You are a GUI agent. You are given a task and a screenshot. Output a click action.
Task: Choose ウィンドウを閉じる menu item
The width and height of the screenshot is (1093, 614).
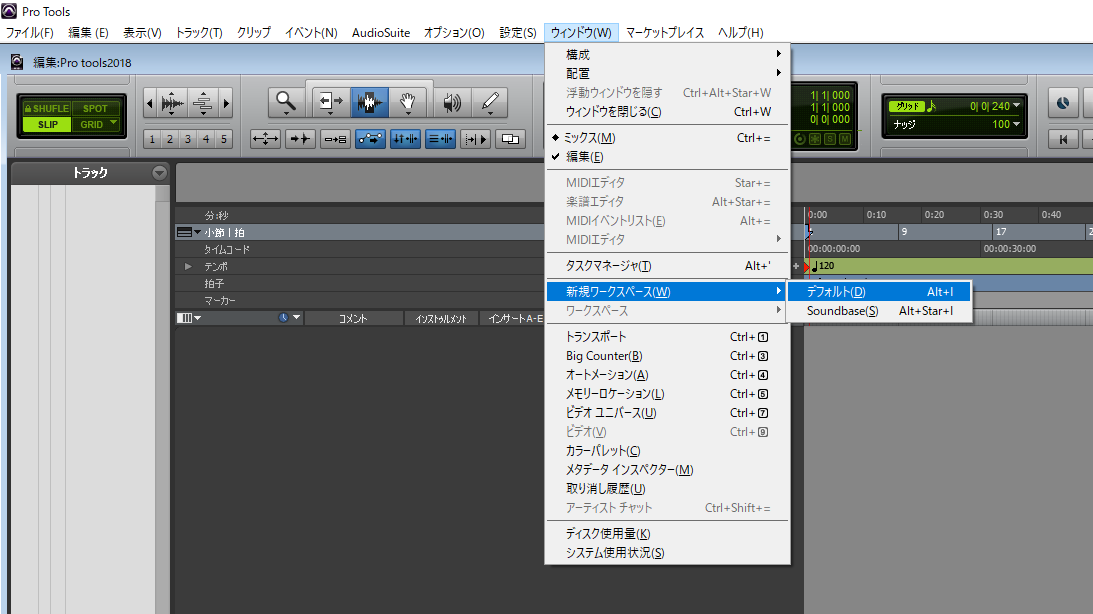point(668,112)
